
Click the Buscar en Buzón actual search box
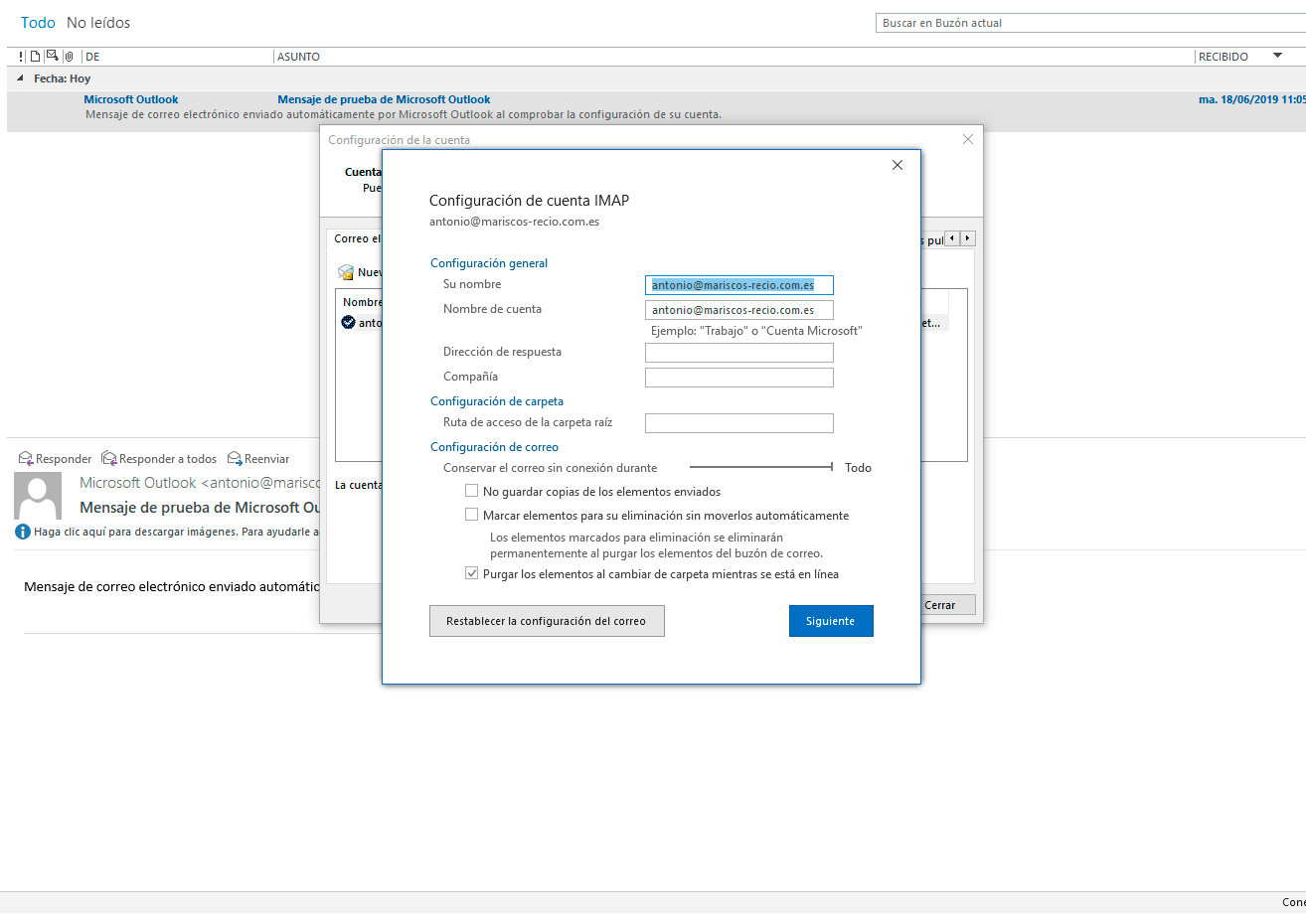(1090, 23)
